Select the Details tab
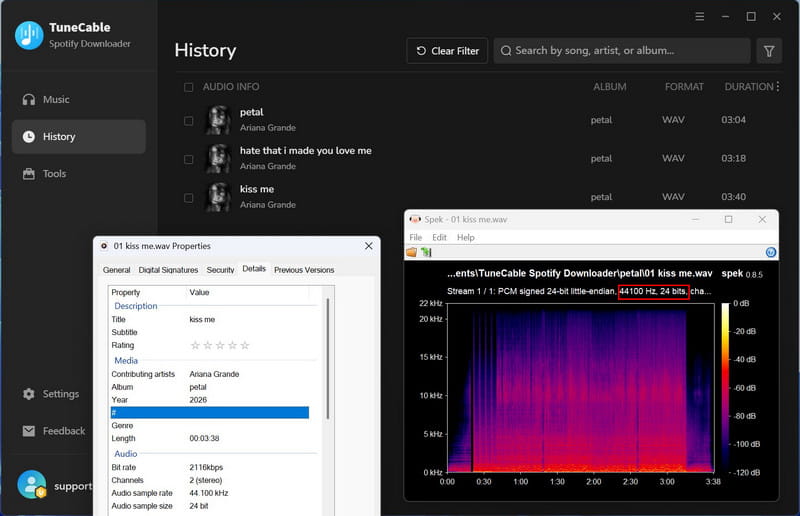Viewport: 800px width, 516px height. (x=254, y=268)
